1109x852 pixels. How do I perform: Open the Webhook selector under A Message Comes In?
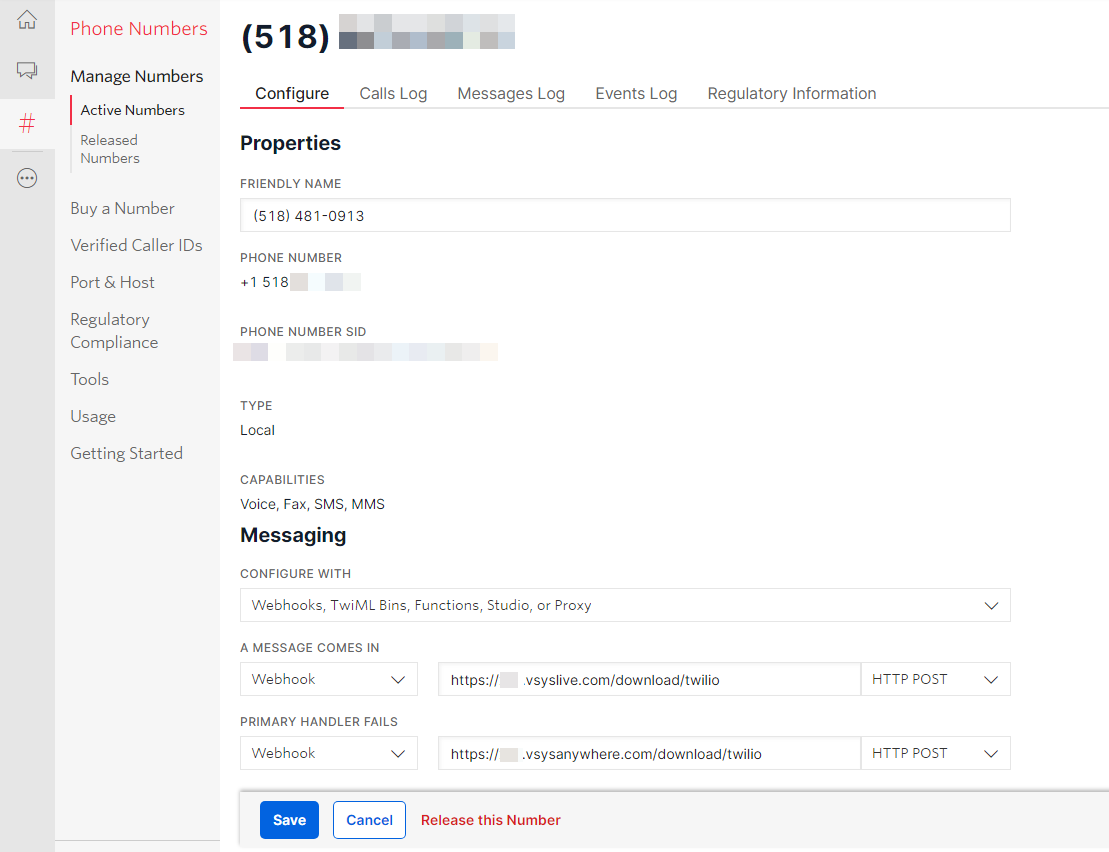328,679
